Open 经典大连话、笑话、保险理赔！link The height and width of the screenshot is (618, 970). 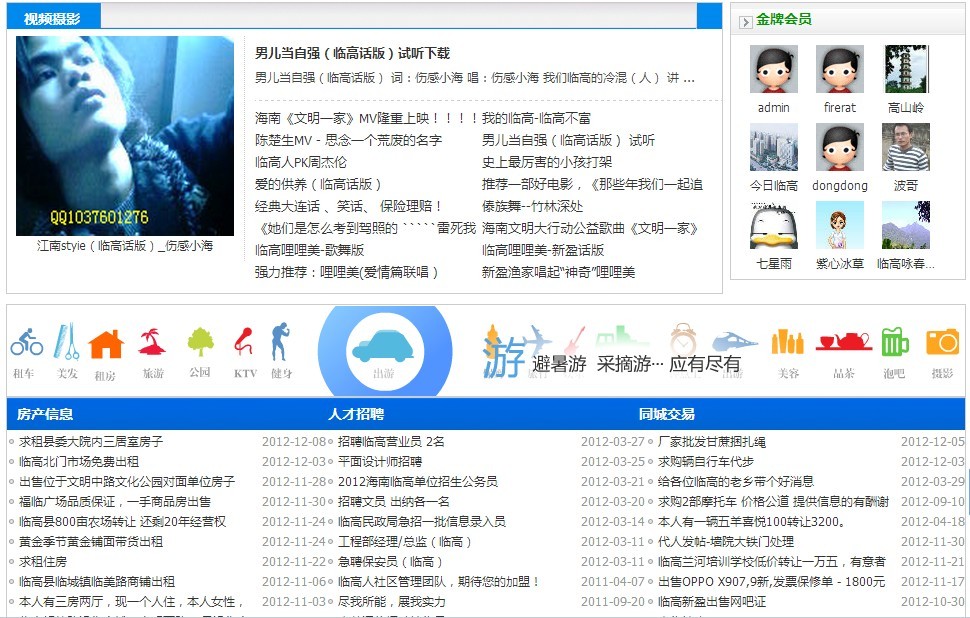pyautogui.click(x=349, y=206)
